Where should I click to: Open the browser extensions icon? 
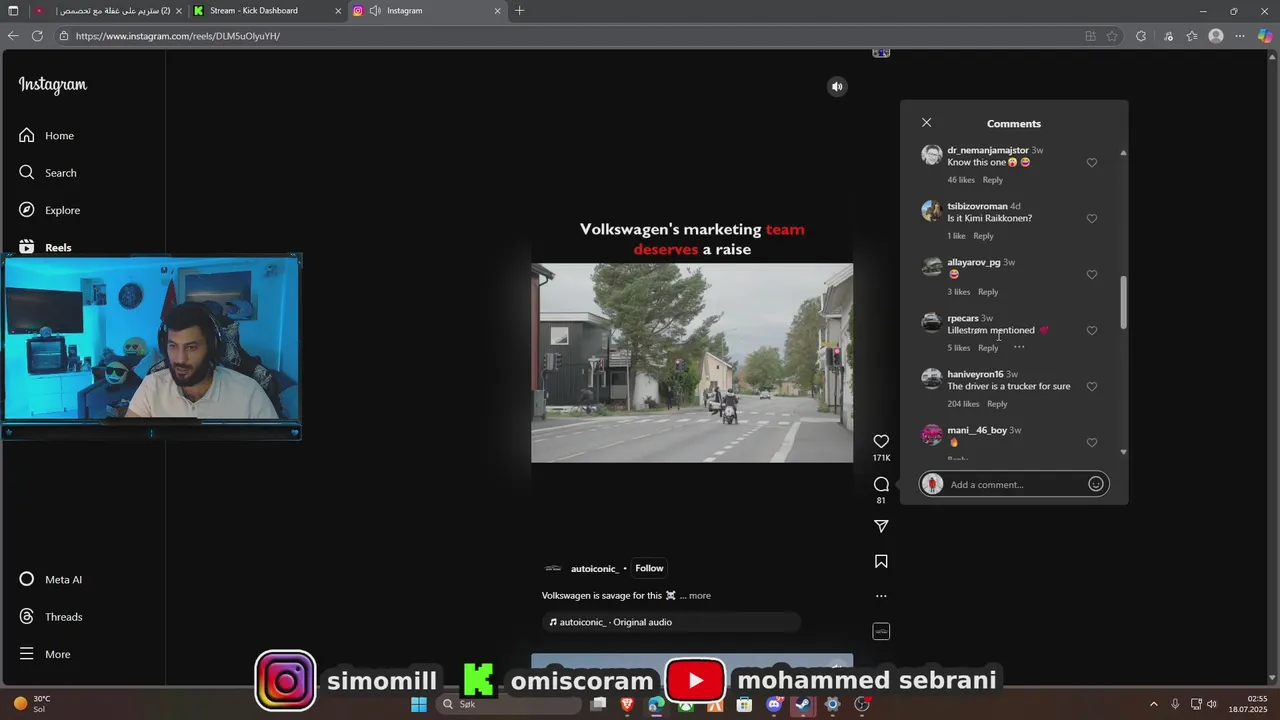[x=1141, y=36]
